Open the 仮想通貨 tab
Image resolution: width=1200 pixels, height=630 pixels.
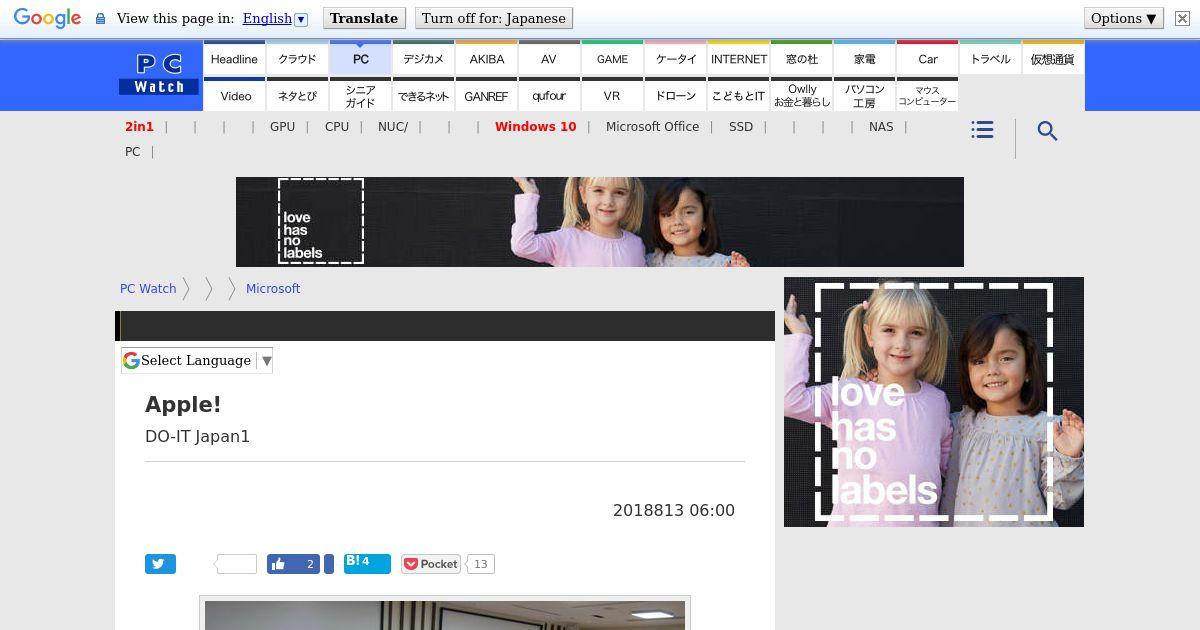click(x=1053, y=59)
